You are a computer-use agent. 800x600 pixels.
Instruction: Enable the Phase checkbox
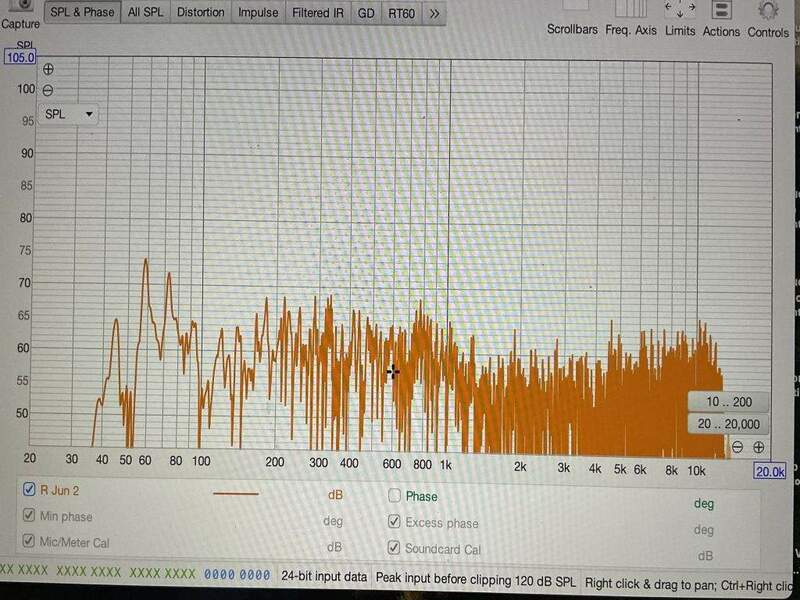tap(394, 495)
